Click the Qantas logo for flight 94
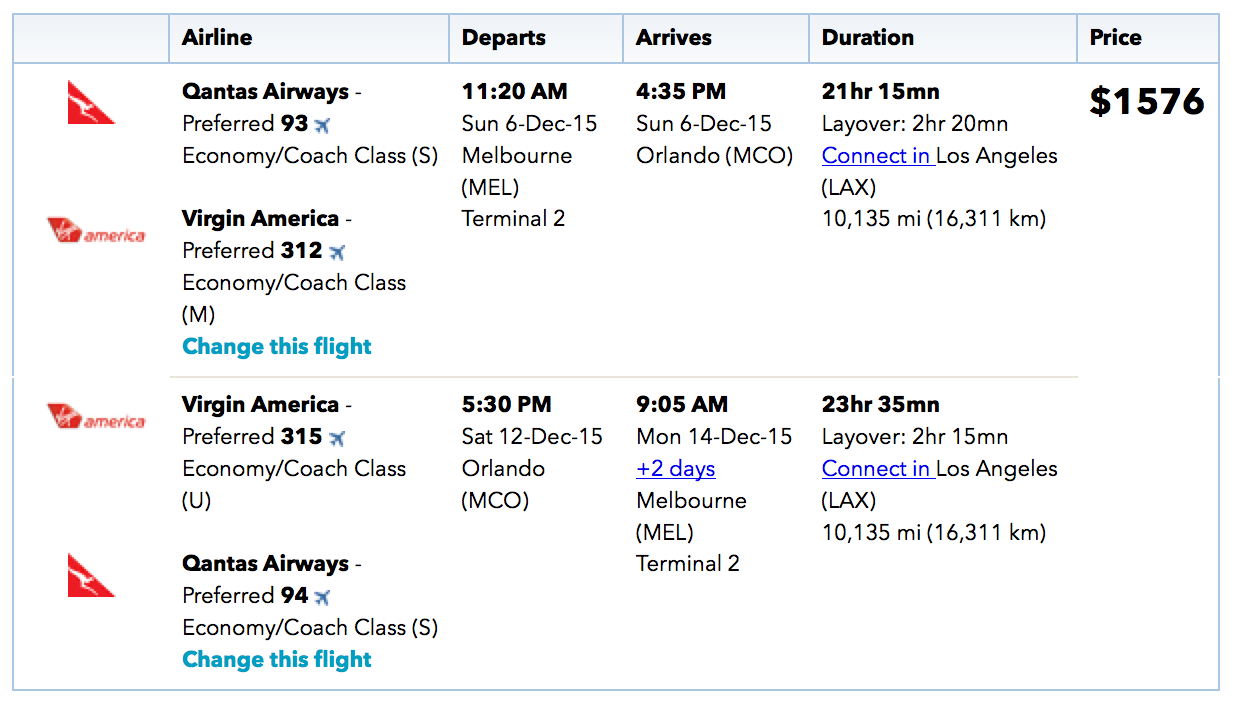The width and height of the screenshot is (1240, 712). [91, 575]
